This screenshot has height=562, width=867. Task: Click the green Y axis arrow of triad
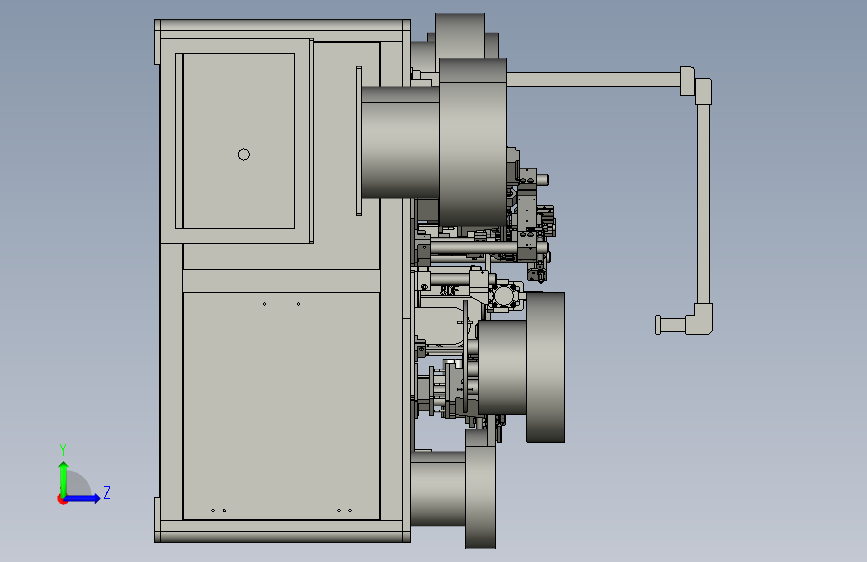pos(64,478)
